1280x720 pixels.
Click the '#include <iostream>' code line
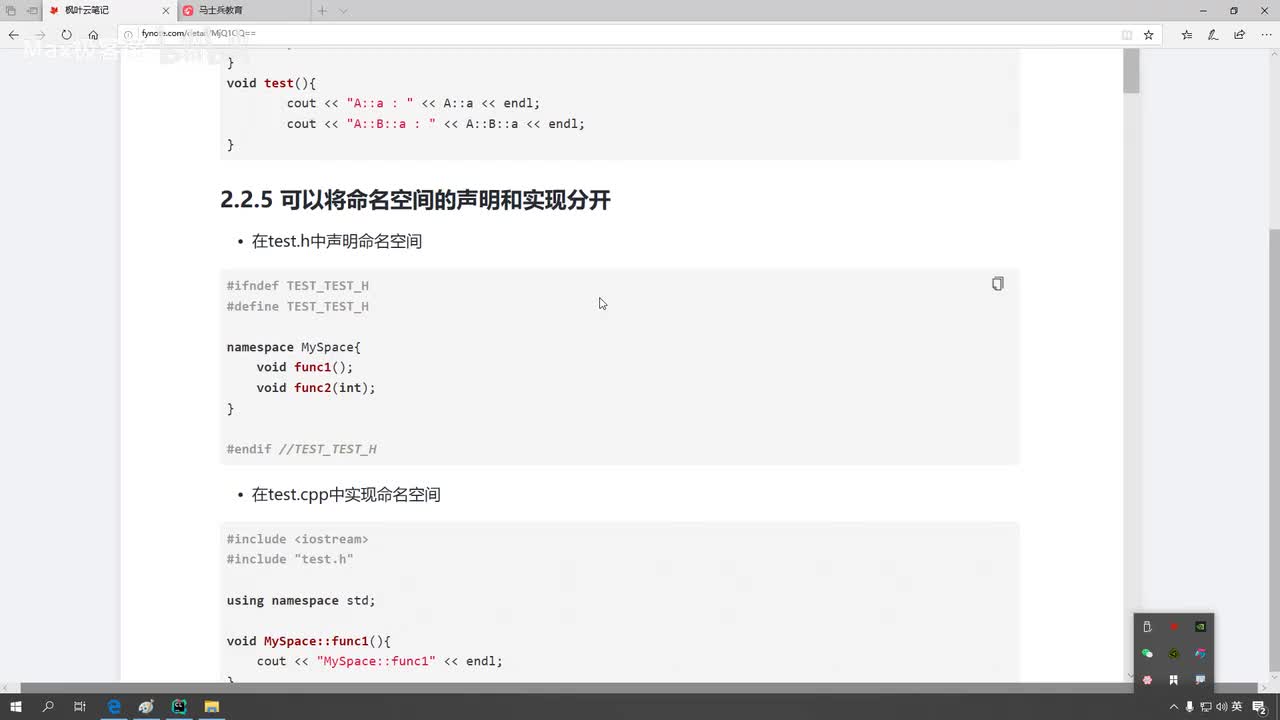click(x=298, y=539)
